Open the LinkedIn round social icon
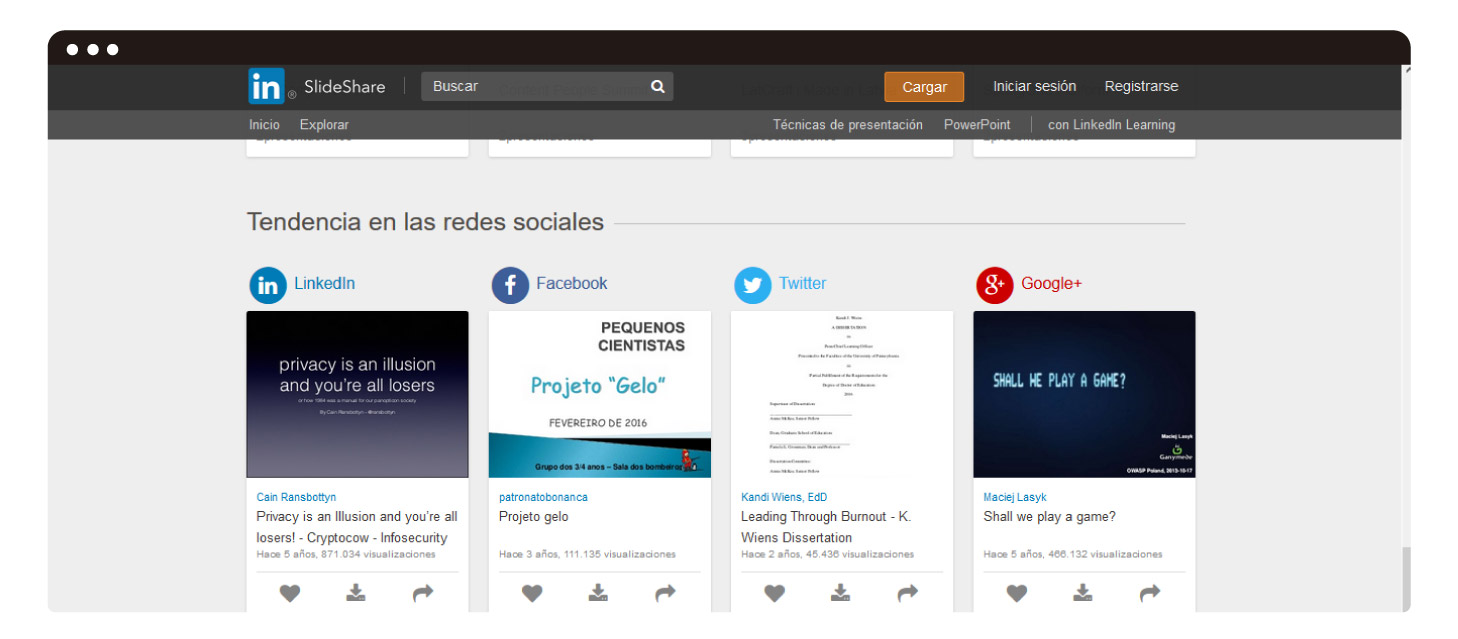This screenshot has height=639, width=1458. [x=267, y=285]
